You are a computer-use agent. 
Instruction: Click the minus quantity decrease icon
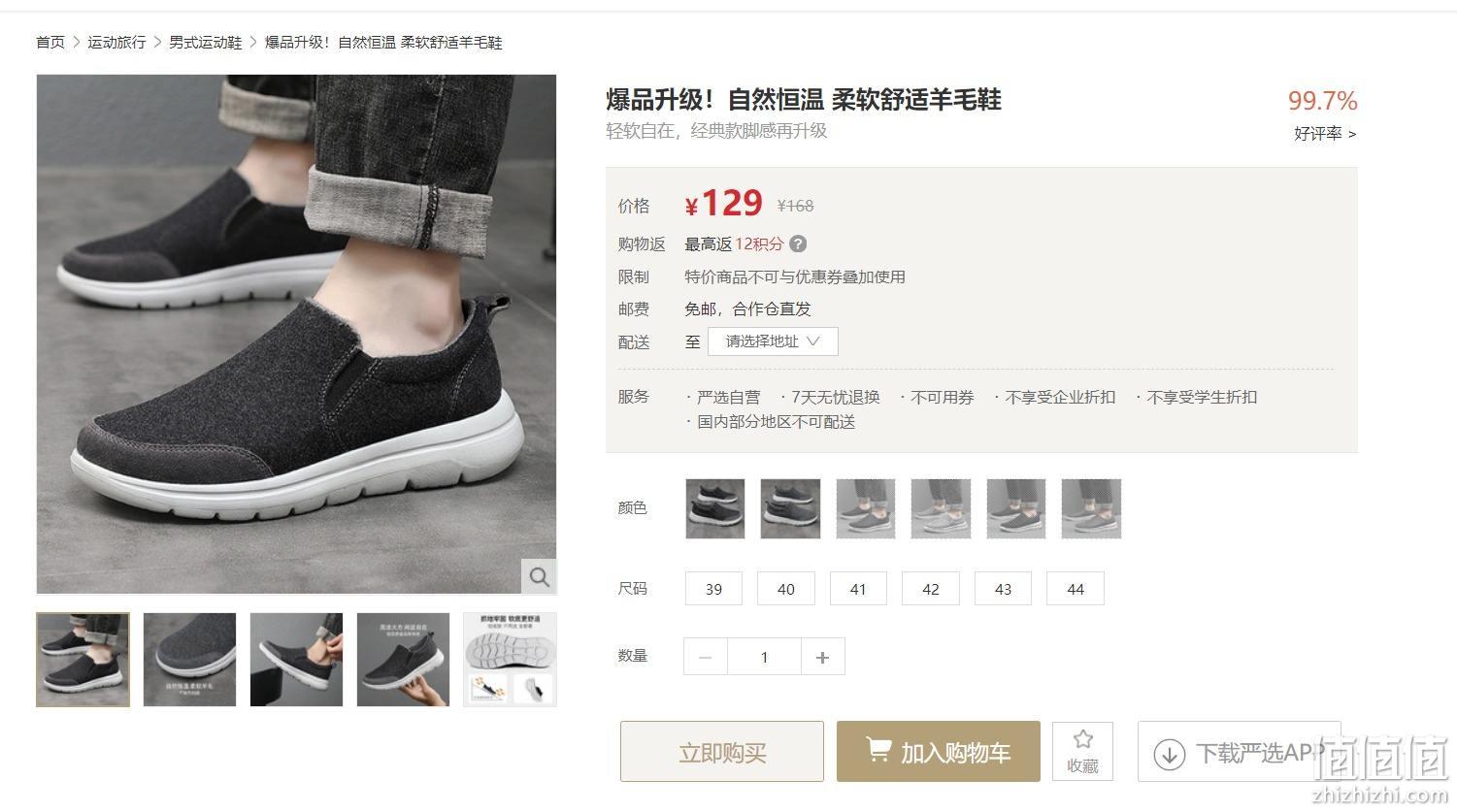(x=706, y=657)
